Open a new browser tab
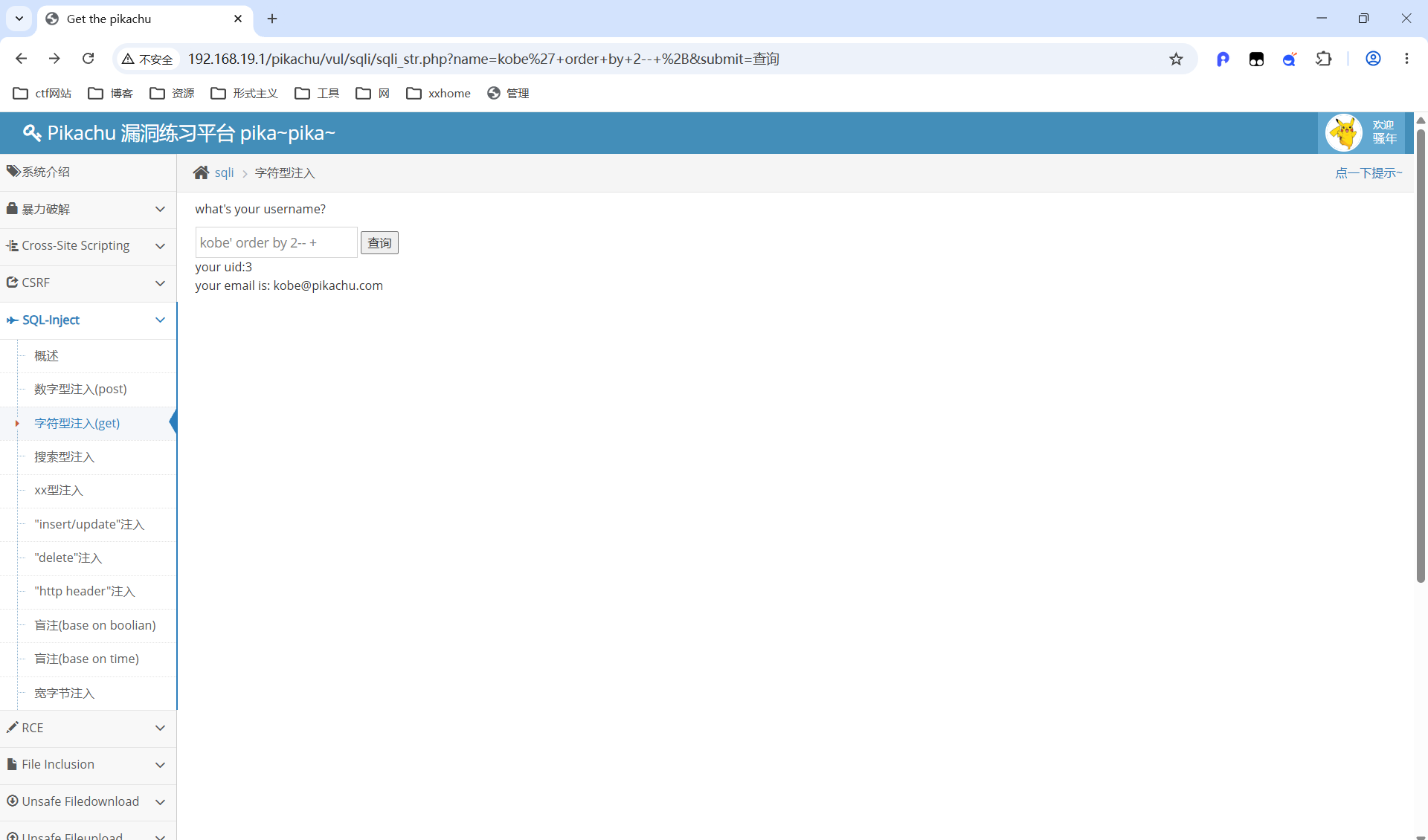This screenshot has width=1428, height=840. [x=272, y=19]
